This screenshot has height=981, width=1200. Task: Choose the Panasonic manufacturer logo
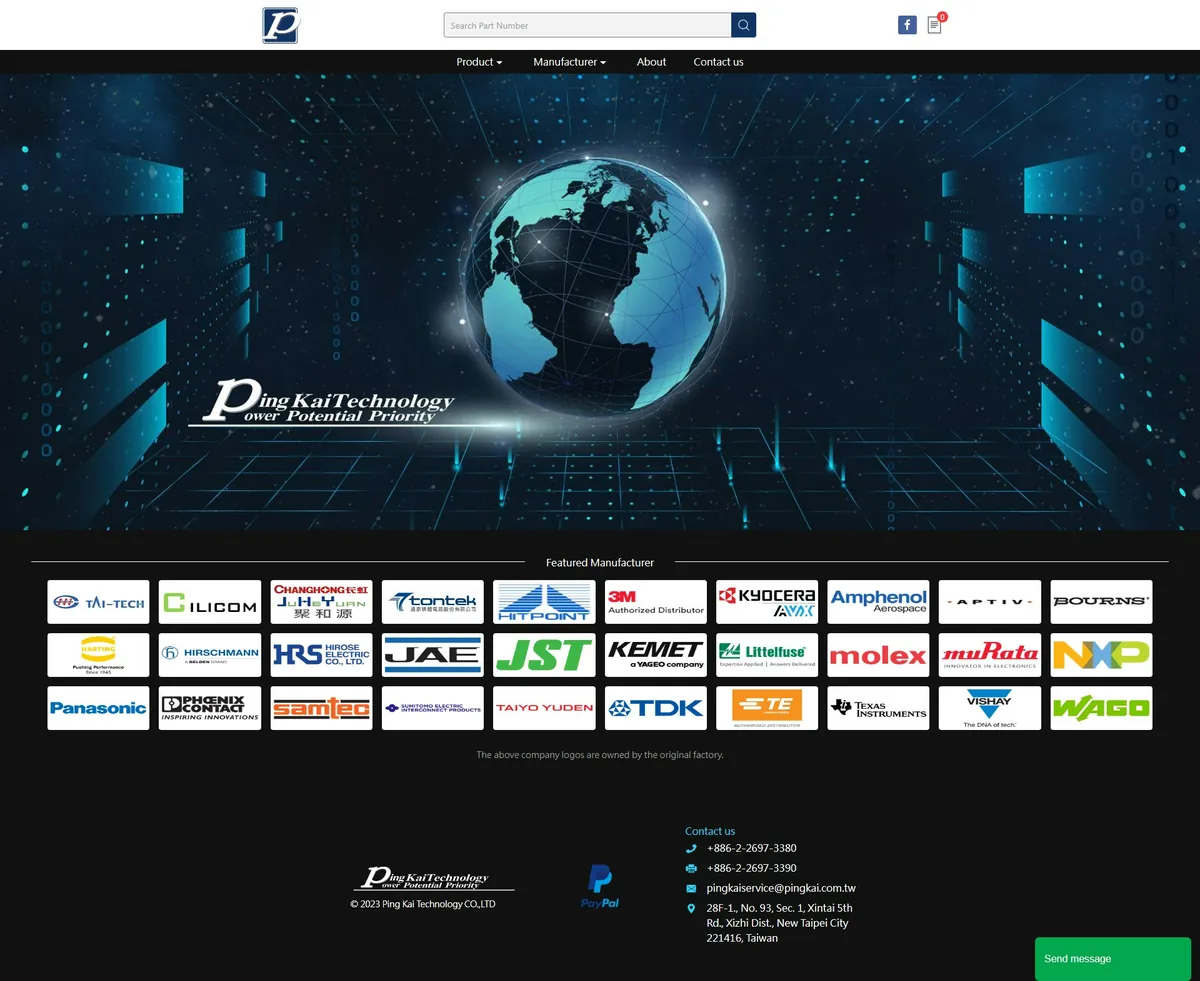[98, 708]
